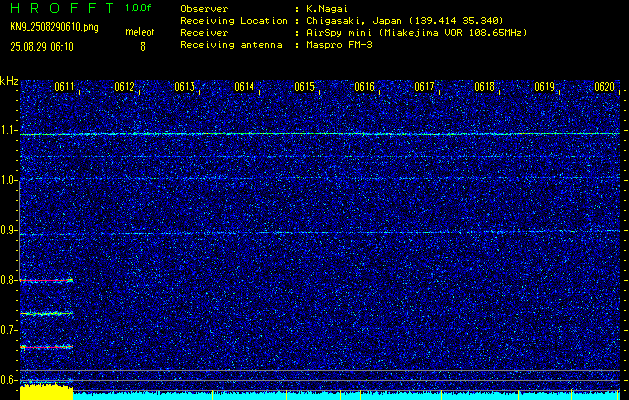Click the 0.8 frequency axis label

point(8,280)
